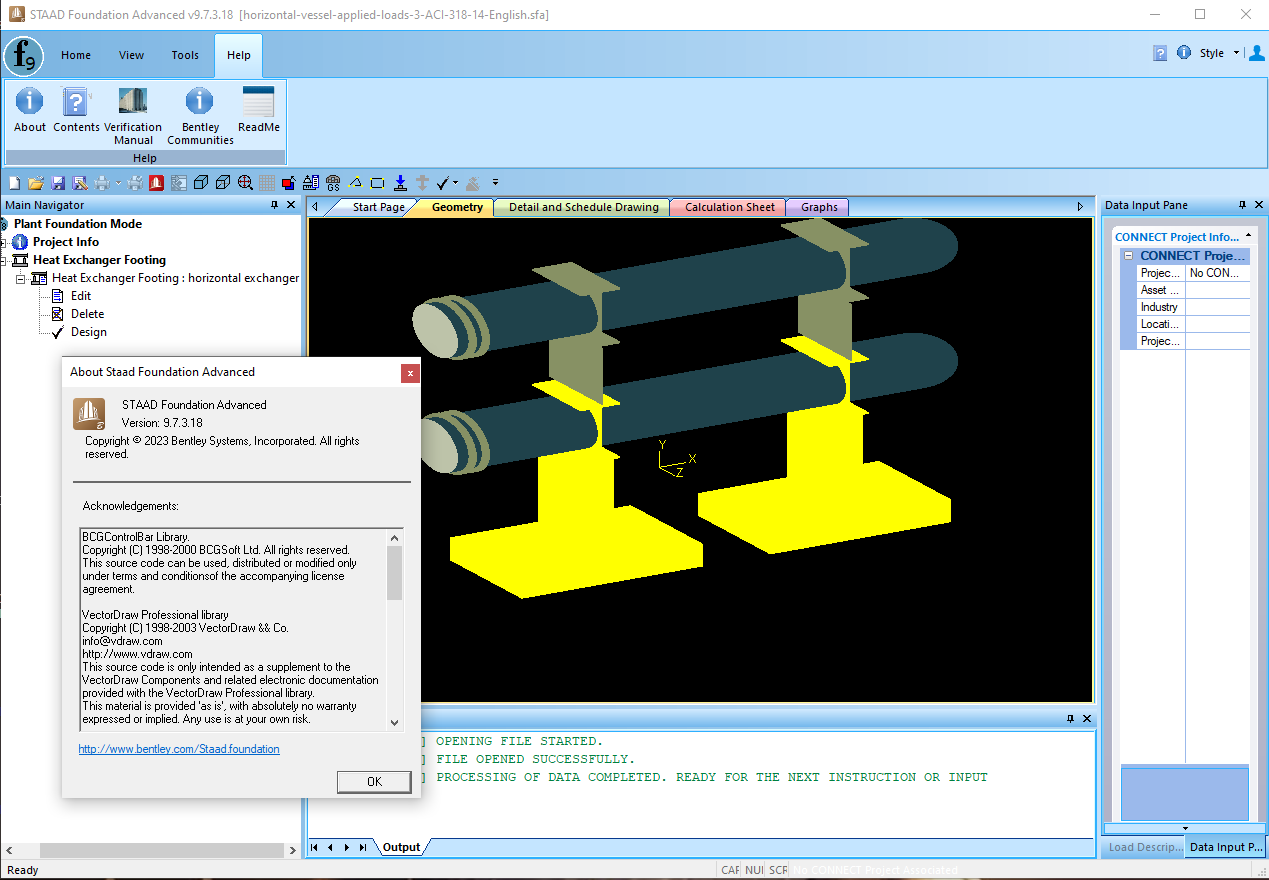Click the open folder toolbar icon
Image resolution: width=1269 pixels, height=880 pixels.
pyautogui.click(x=36, y=183)
